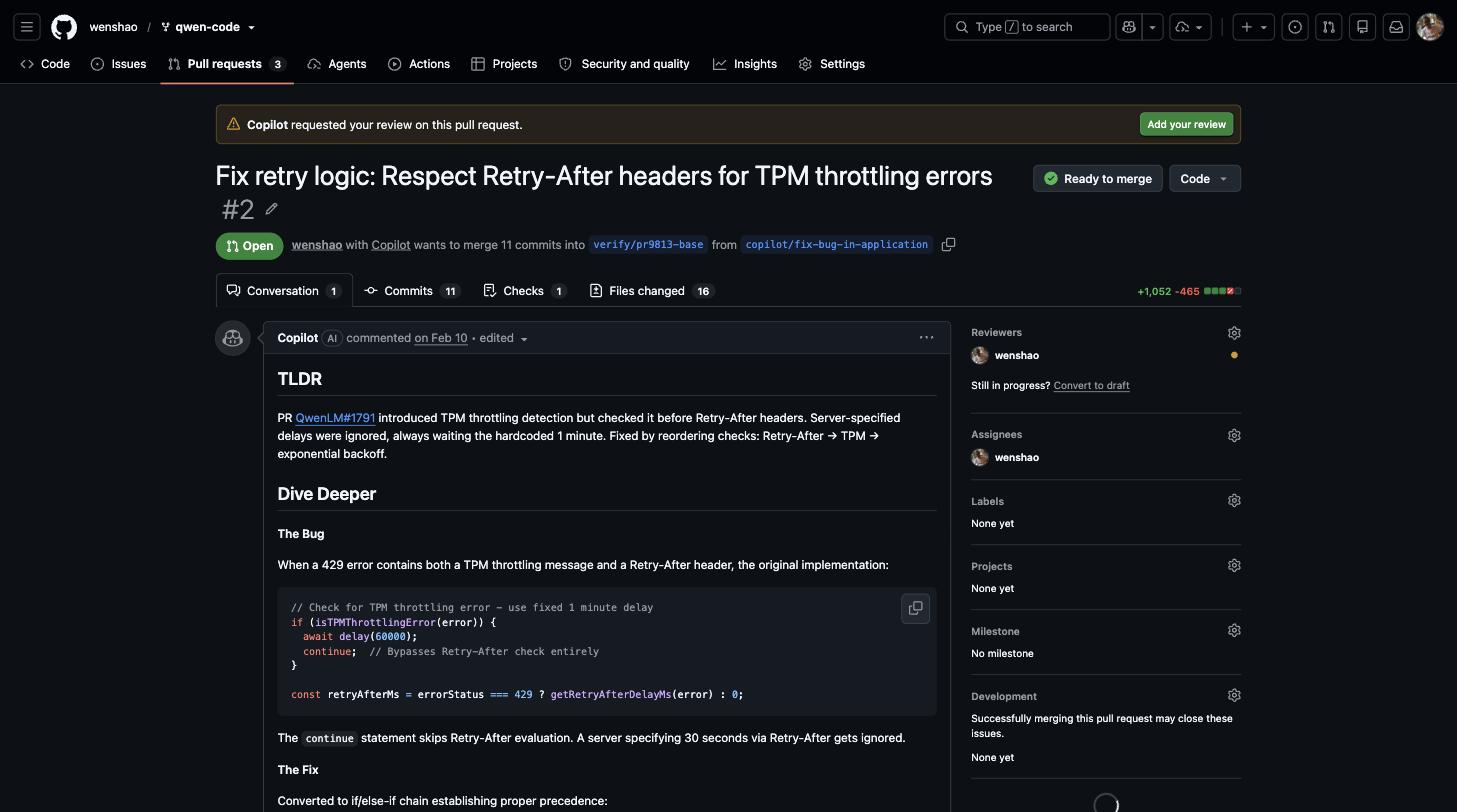Click the wenshao owner breadcrumb link
1457x812 pixels.
pyautogui.click(x=113, y=27)
